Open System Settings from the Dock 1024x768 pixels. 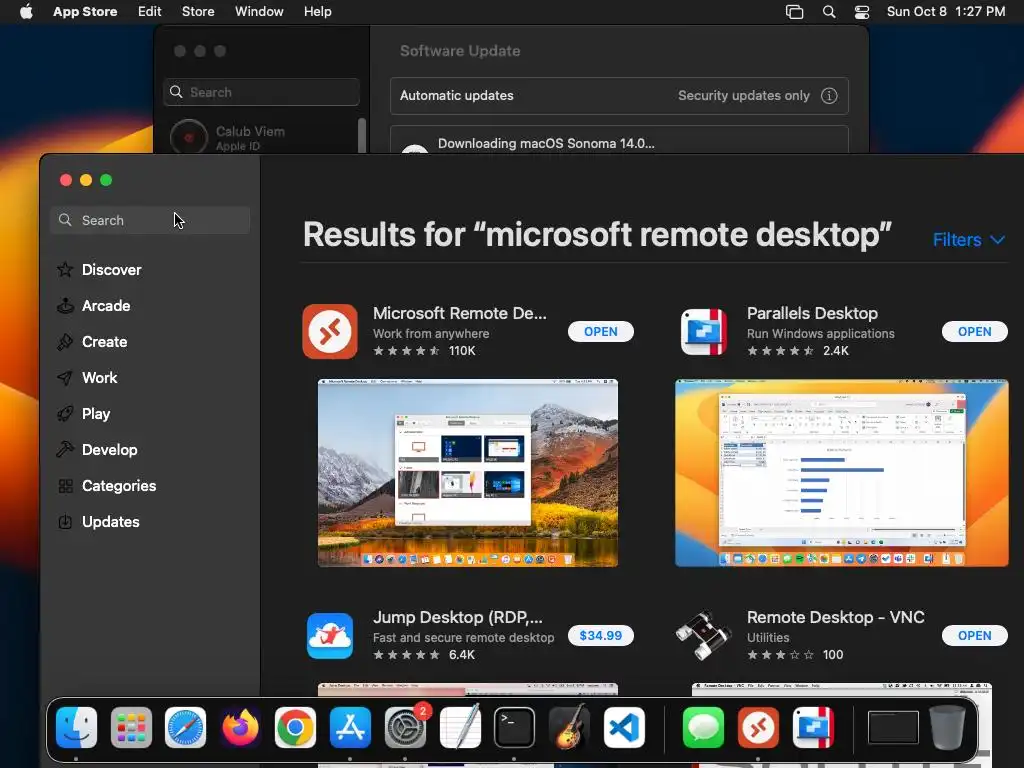(x=405, y=728)
